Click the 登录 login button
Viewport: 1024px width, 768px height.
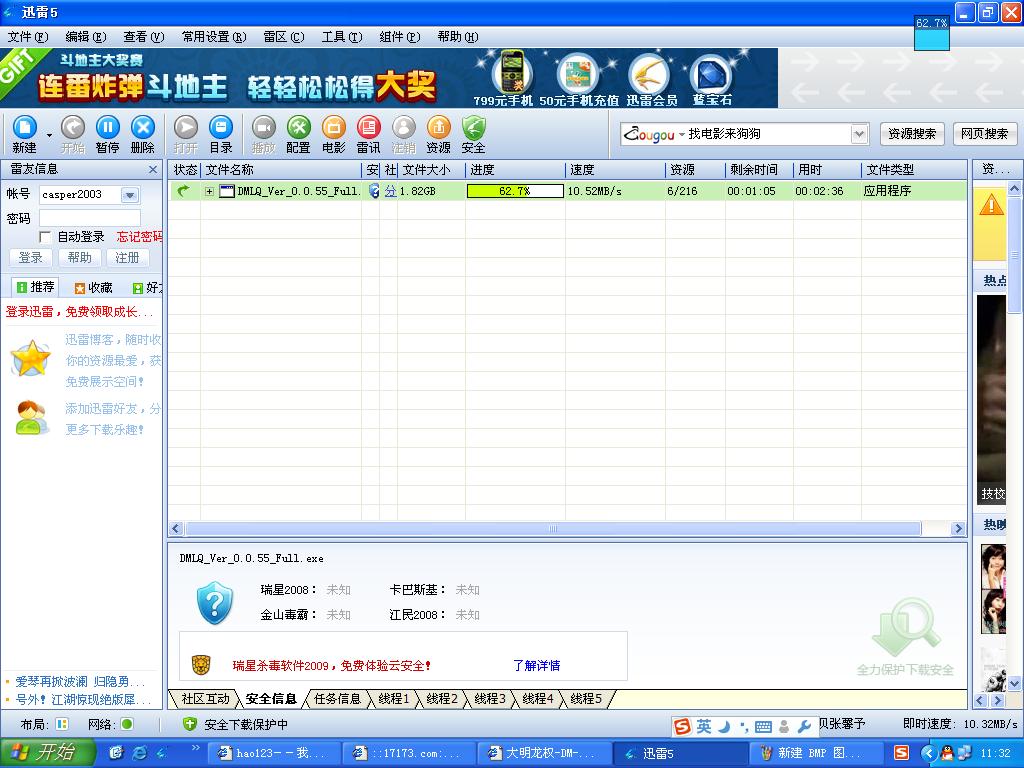coord(31,257)
